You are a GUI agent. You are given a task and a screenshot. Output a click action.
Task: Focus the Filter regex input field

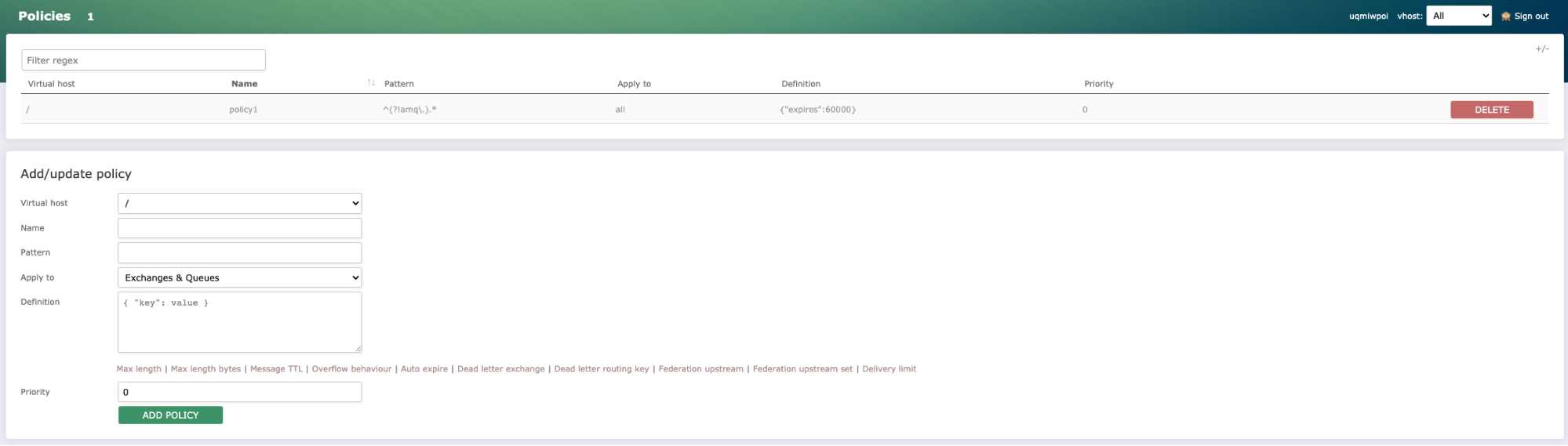point(144,60)
